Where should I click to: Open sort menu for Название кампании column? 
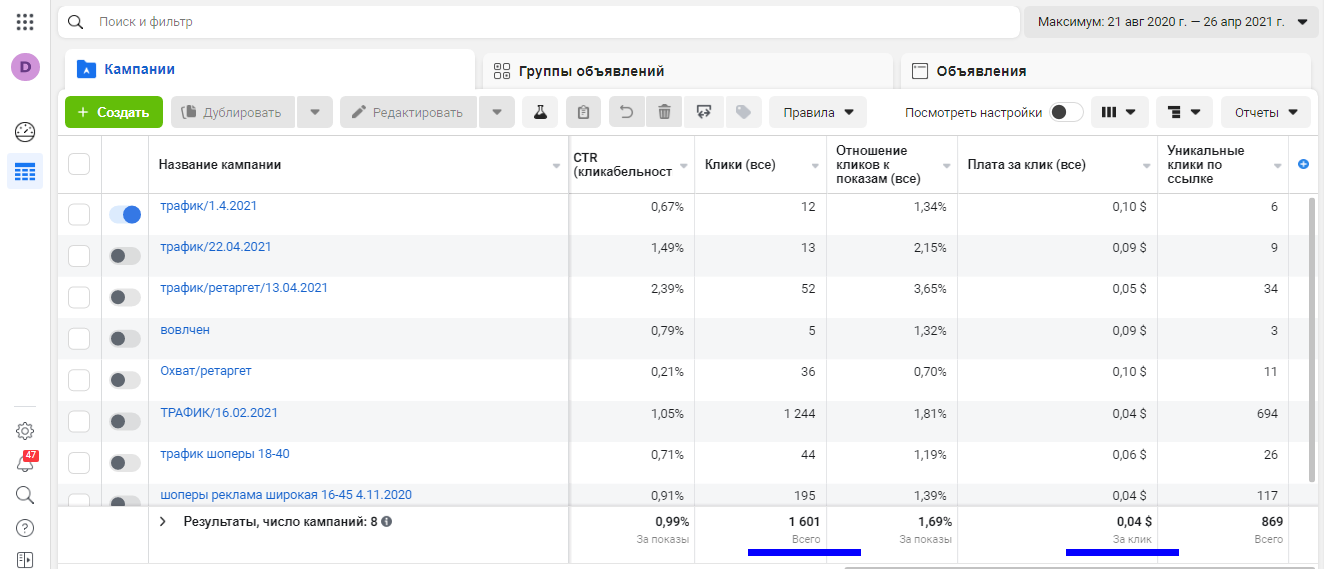point(556,166)
